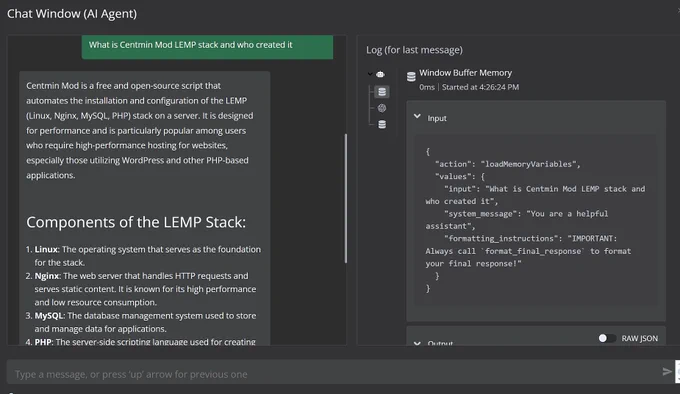
Task: Enable the RAW JSON toggle
Action: tap(607, 338)
